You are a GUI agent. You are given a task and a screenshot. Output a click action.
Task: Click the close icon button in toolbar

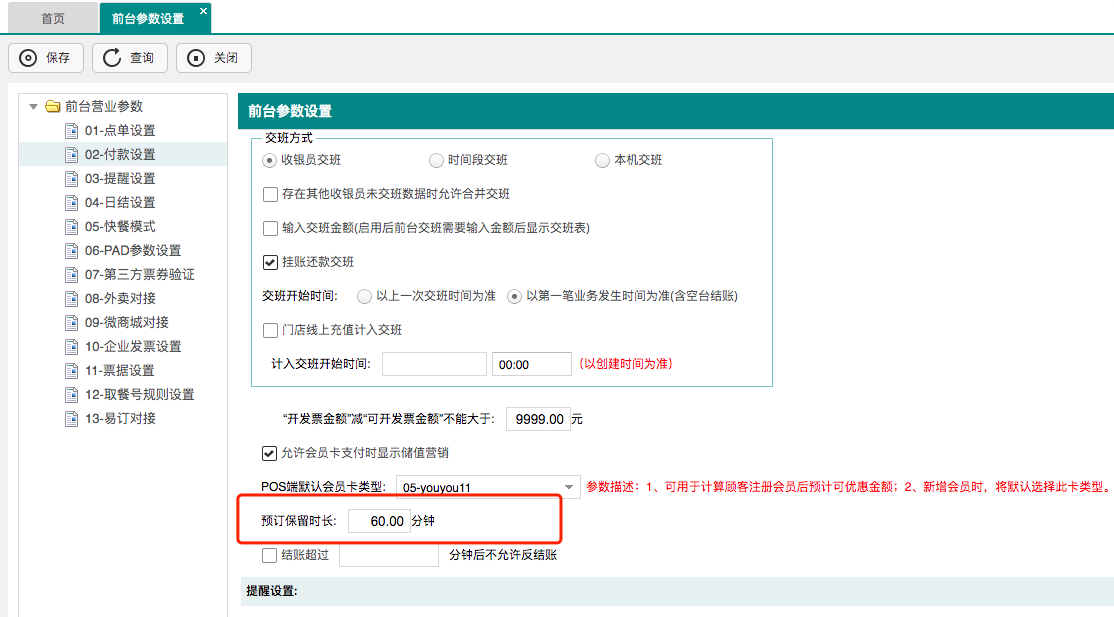pos(196,58)
